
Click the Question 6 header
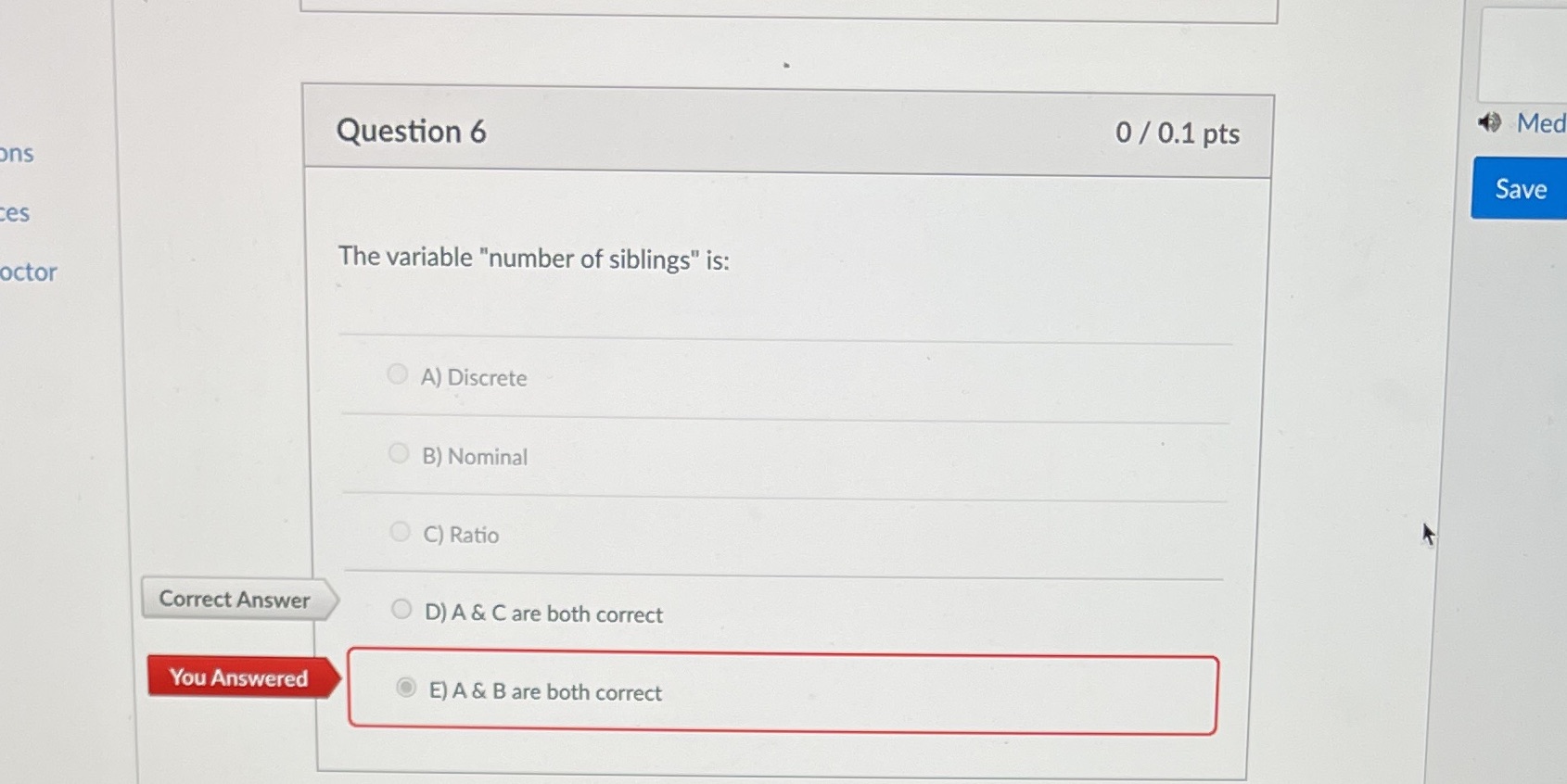411,132
